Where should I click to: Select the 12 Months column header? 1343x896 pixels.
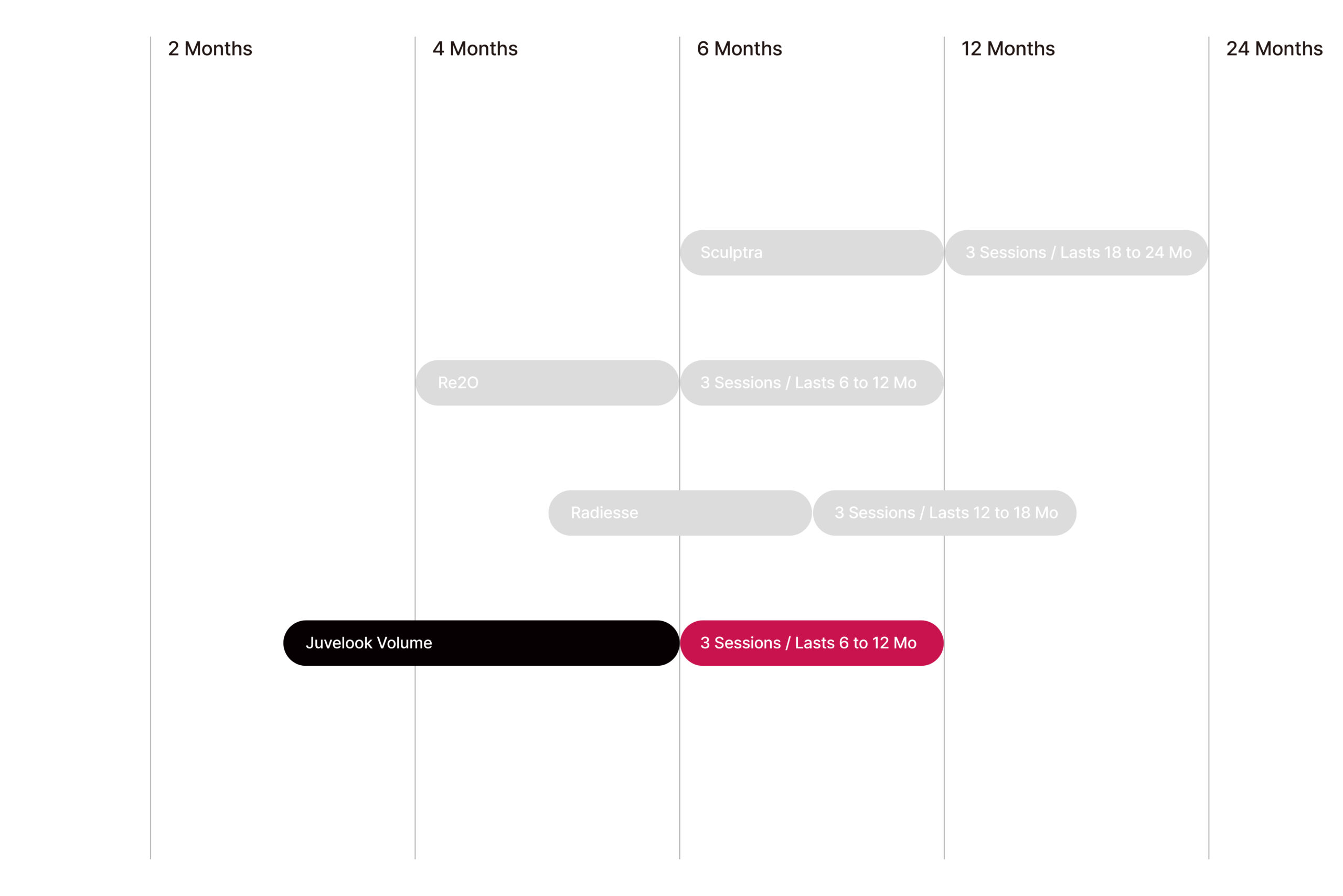click(1008, 49)
